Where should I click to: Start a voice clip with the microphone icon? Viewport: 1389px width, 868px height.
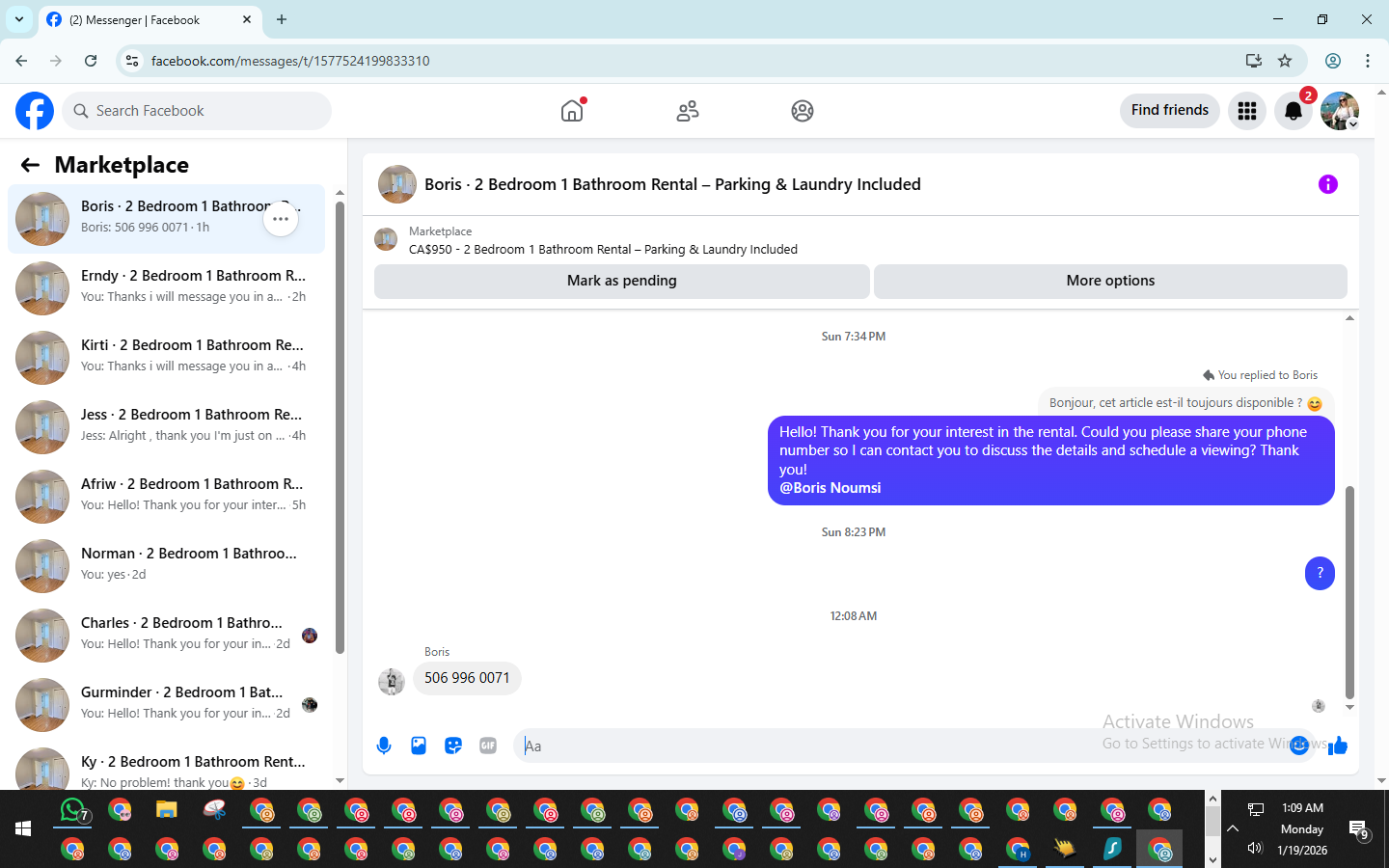(384, 746)
